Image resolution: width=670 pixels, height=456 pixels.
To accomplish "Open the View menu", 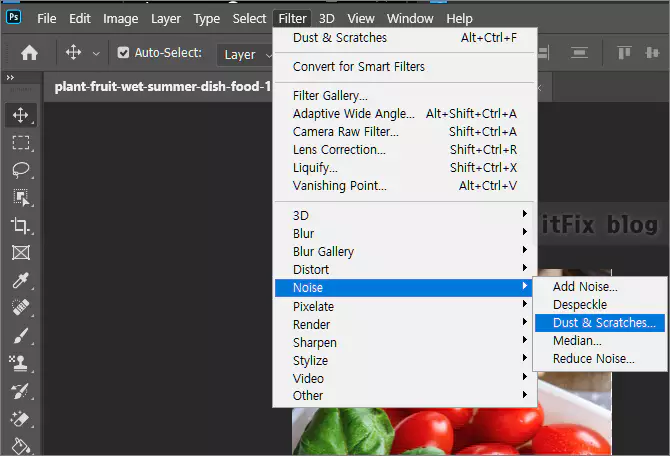I will click(361, 19).
